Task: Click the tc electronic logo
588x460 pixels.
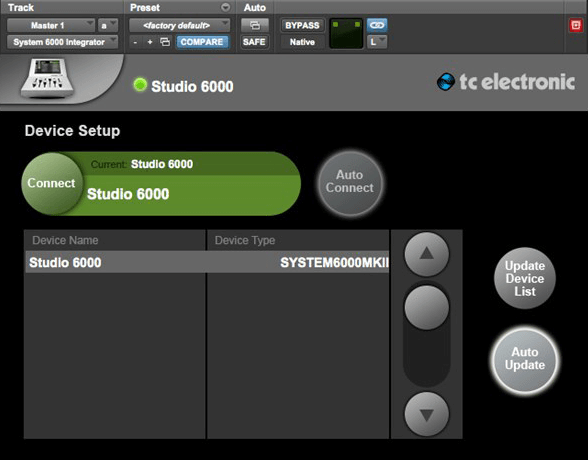Action: pyautogui.click(x=506, y=82)
